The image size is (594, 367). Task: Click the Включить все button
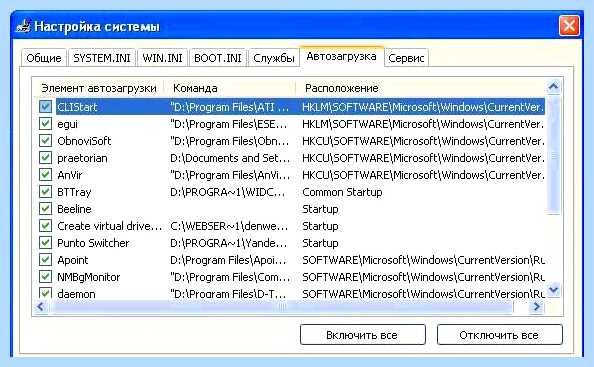[x=363, y=335]
